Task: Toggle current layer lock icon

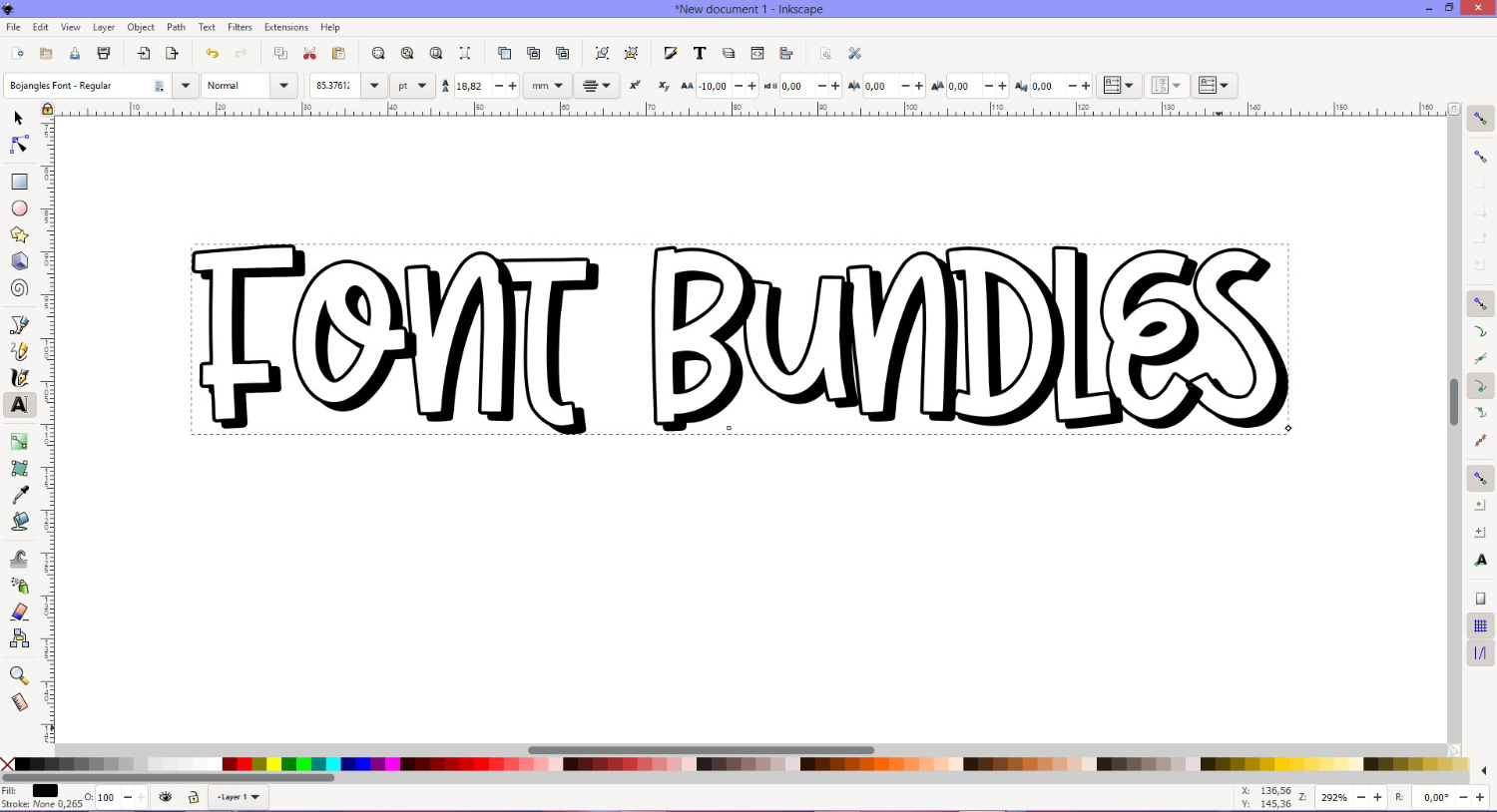Action: pos(194,797)
